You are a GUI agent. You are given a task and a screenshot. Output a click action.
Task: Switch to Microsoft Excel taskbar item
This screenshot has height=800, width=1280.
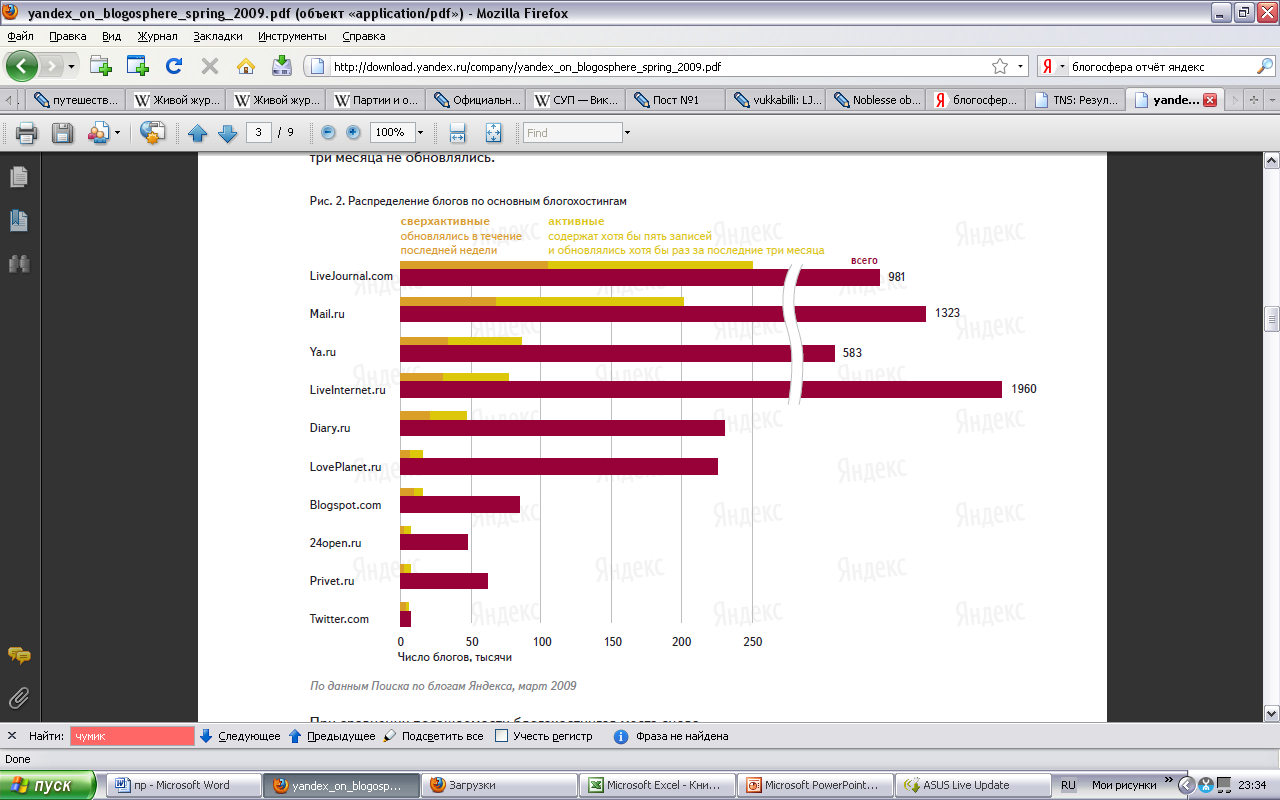(x=659, y=785)
